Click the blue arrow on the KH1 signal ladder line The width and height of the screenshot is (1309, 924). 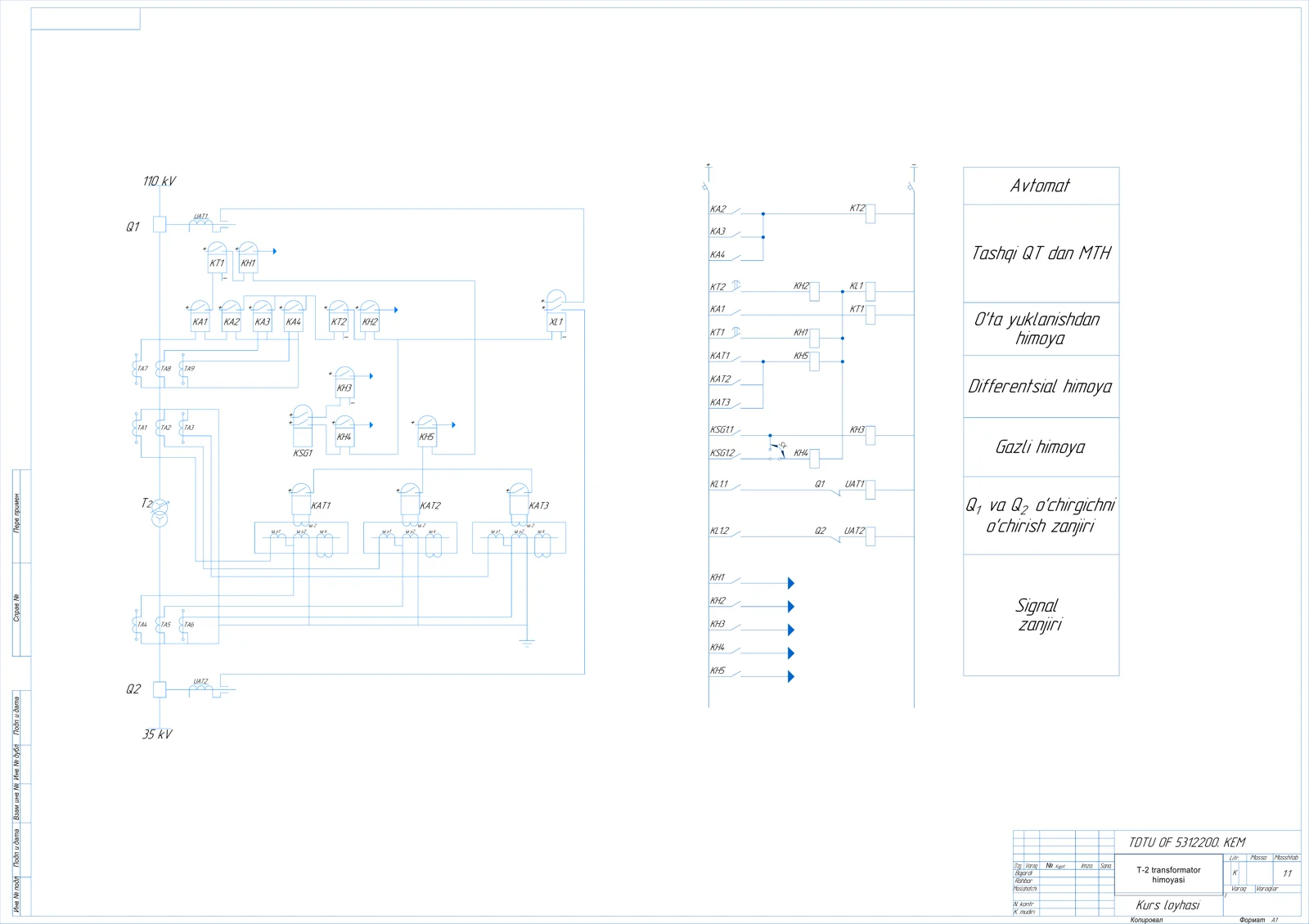(x=791, y=583)
